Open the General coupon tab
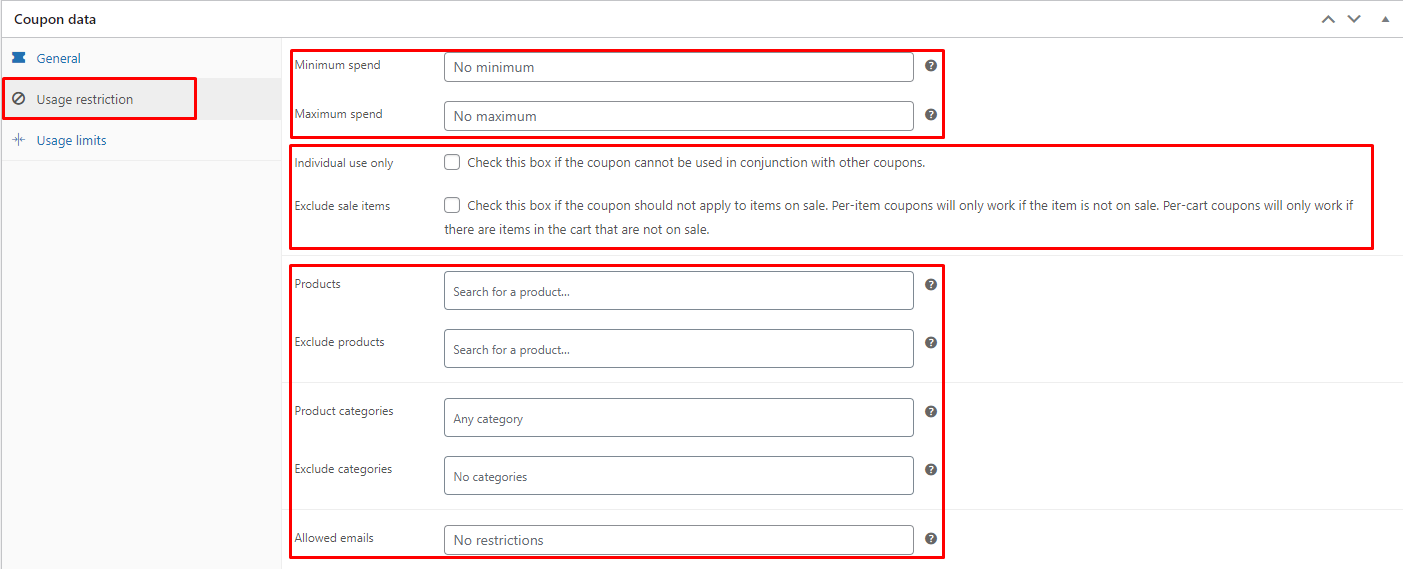The width and height of the screenshot is (1403, 569). click(x=58, y=58)
